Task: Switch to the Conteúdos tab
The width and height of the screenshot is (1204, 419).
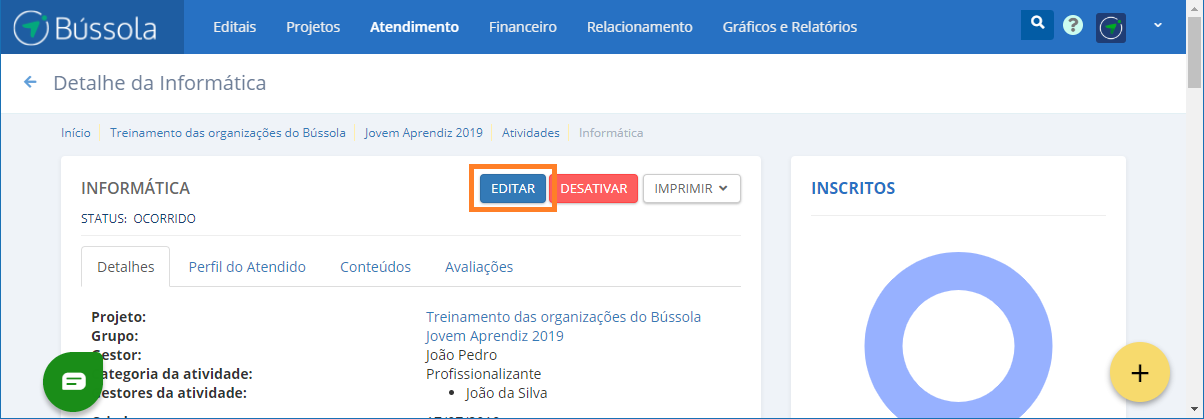Action: coord(375,267)
